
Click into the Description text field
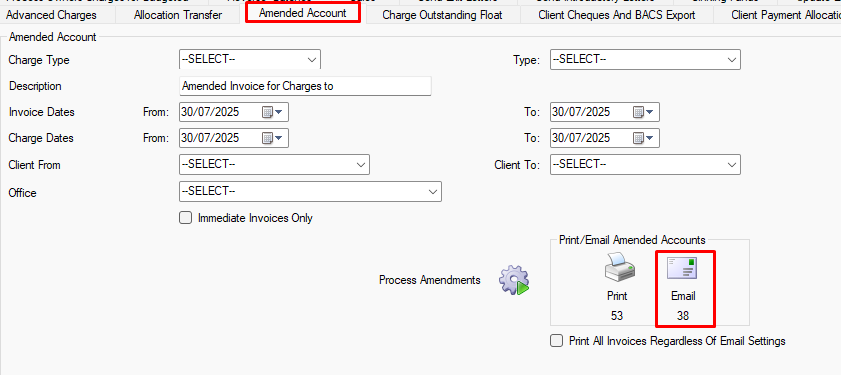click(305, 86)
